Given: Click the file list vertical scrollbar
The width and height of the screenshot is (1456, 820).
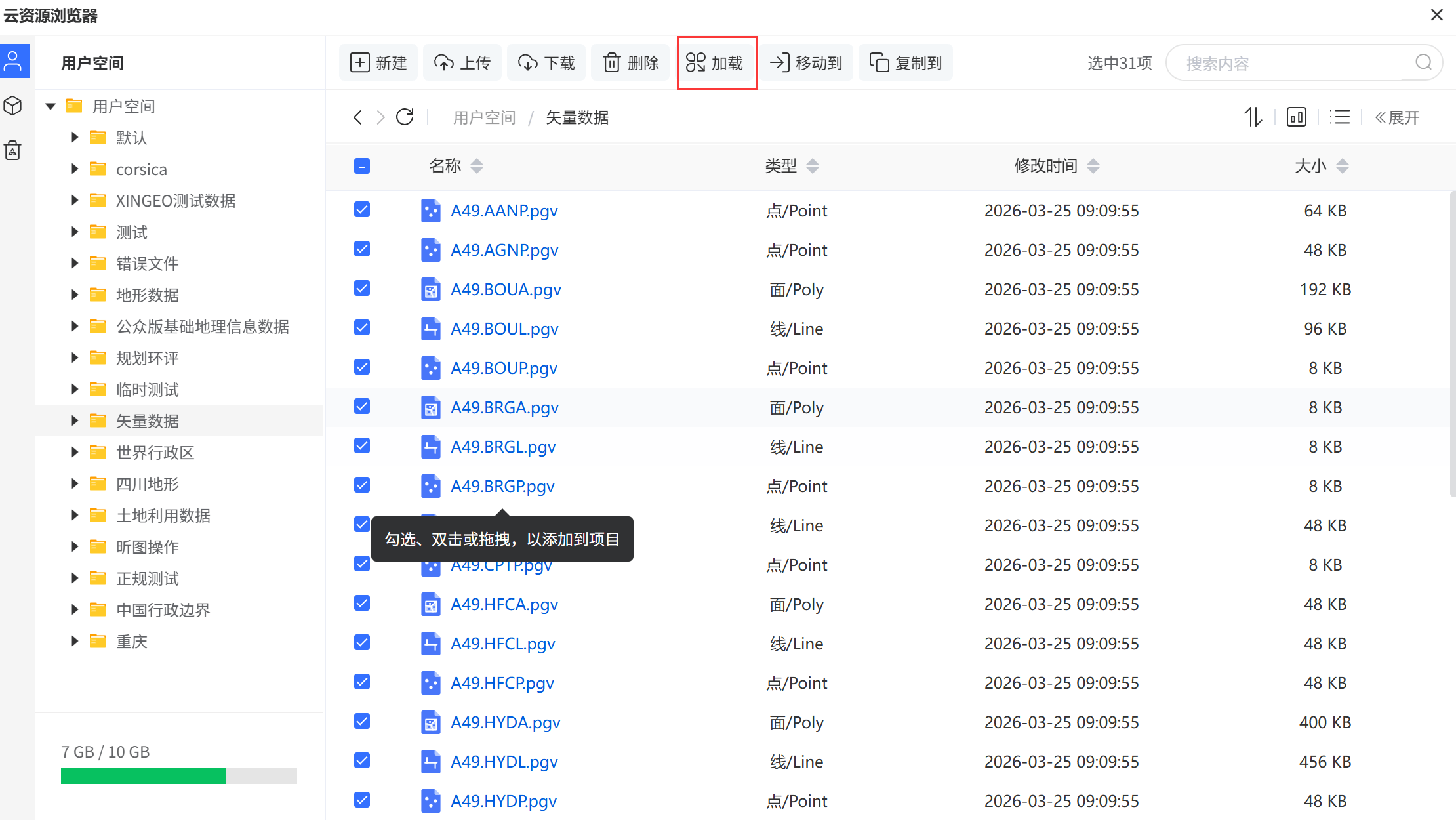Looking at the screenshot, I should pyautogui.click(x=1452, y=344).
